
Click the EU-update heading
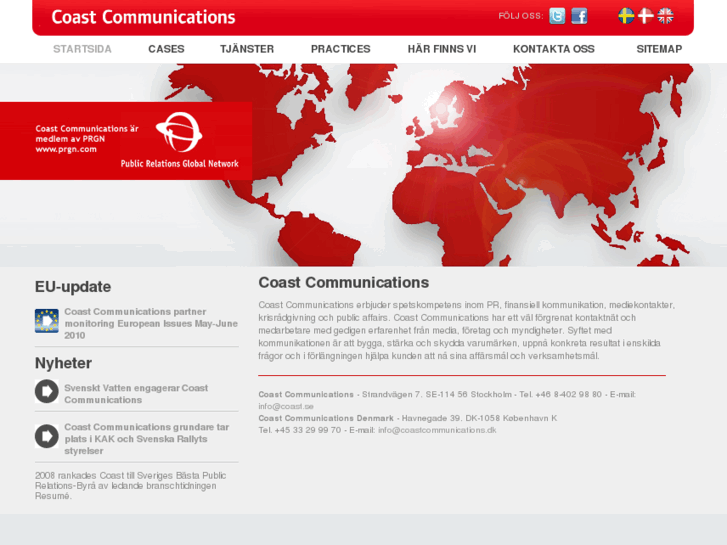pyautogui.click(x=73, y=287)
